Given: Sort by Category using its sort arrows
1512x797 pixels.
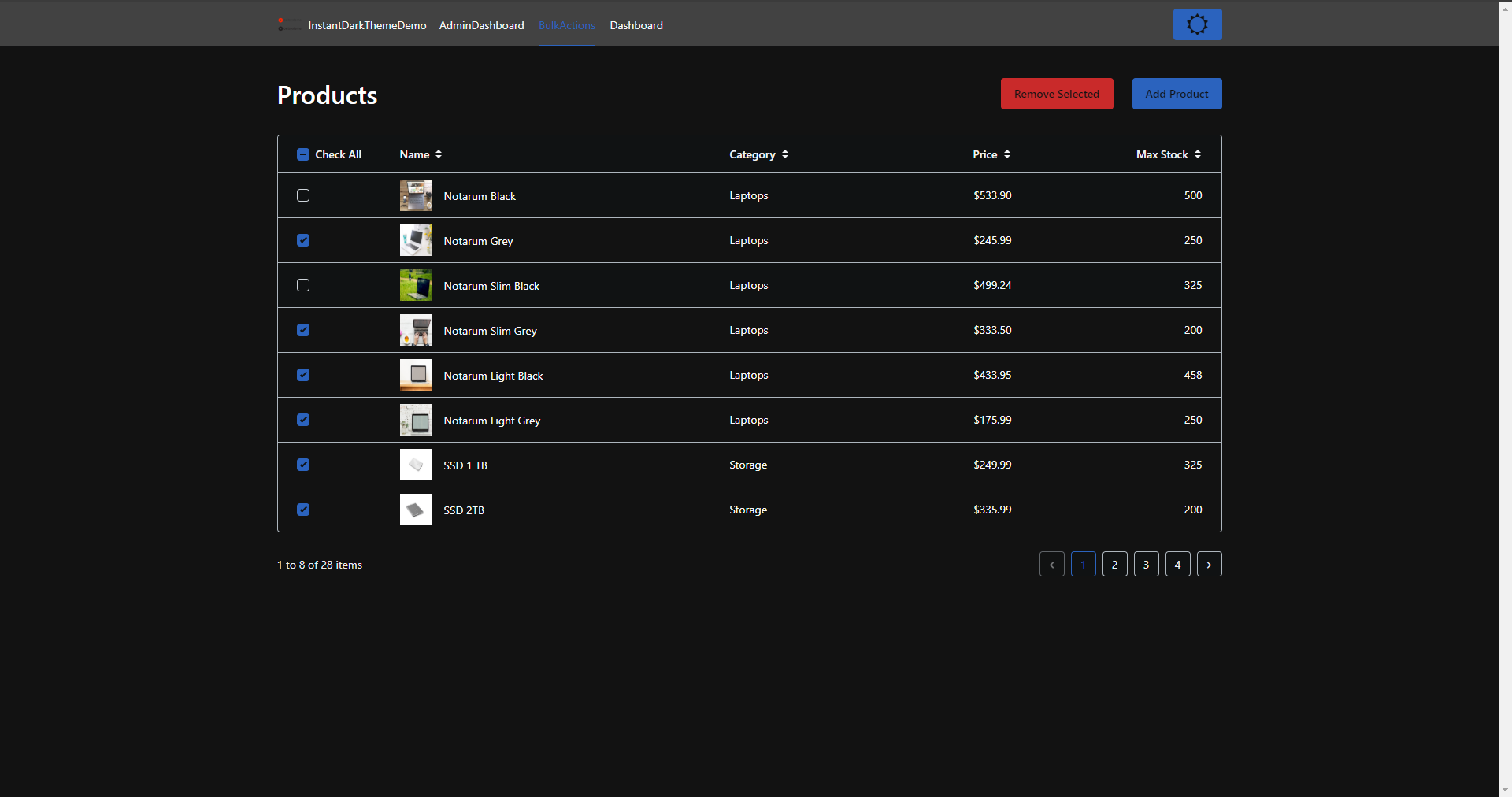Looking at the screenshot, I should (x=784, y=154).
